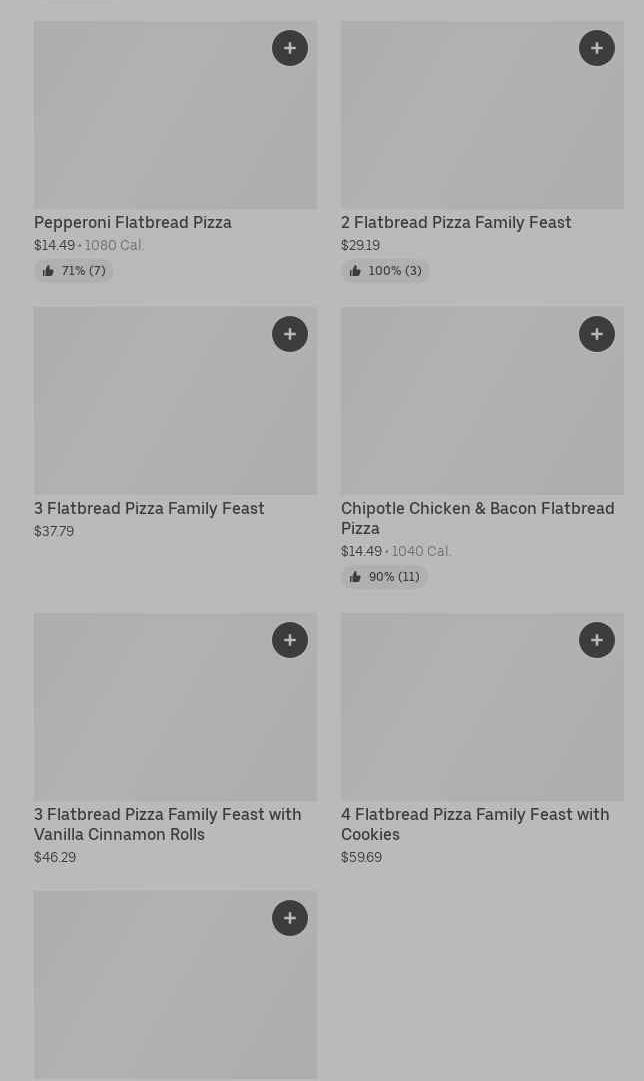Screen dimensions: 644x1081
Task: Add Family Feast with Vanilla Cinnamon Rolls
Action: (x=290, y=640)
